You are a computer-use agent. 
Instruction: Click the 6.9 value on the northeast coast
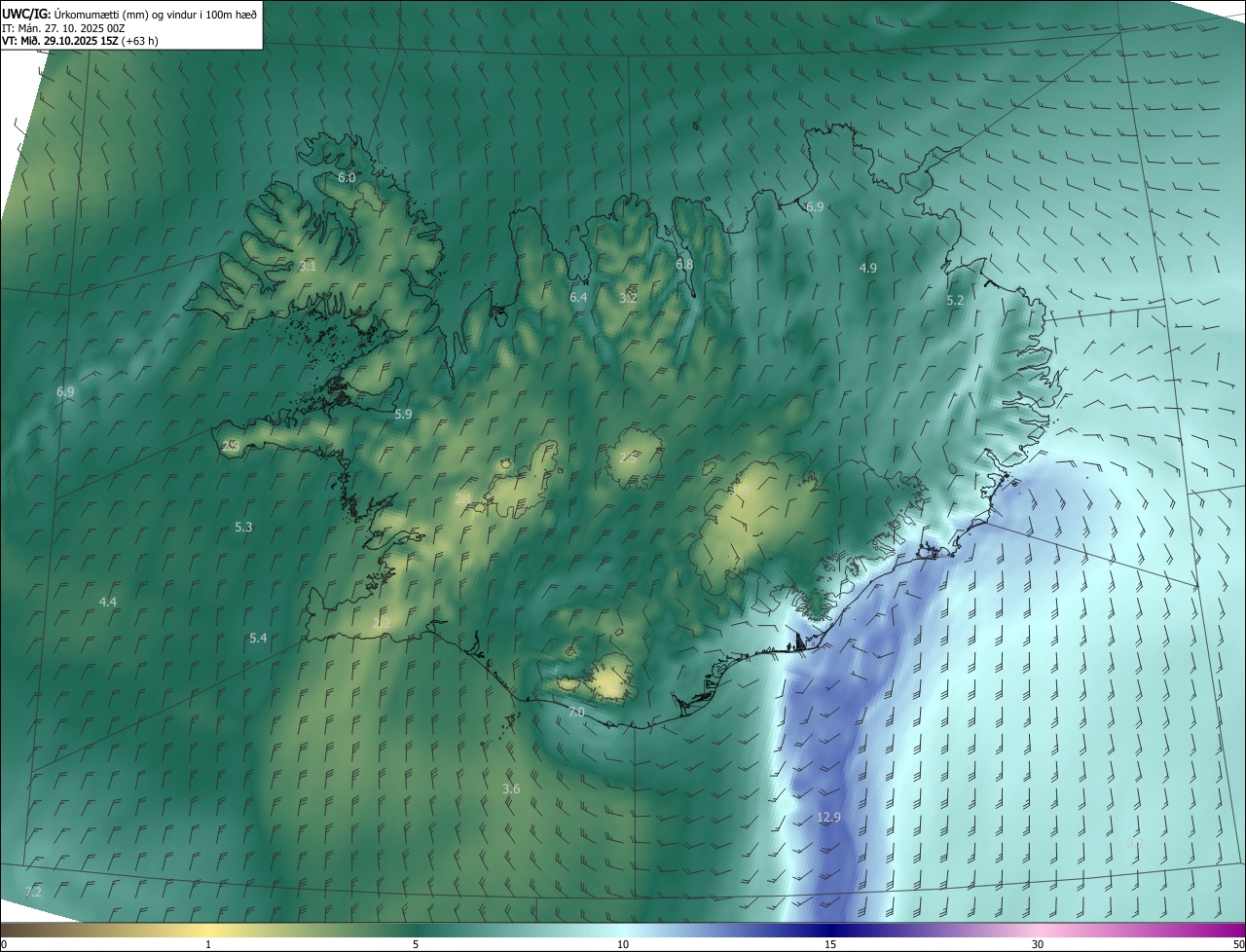[815, 206]
